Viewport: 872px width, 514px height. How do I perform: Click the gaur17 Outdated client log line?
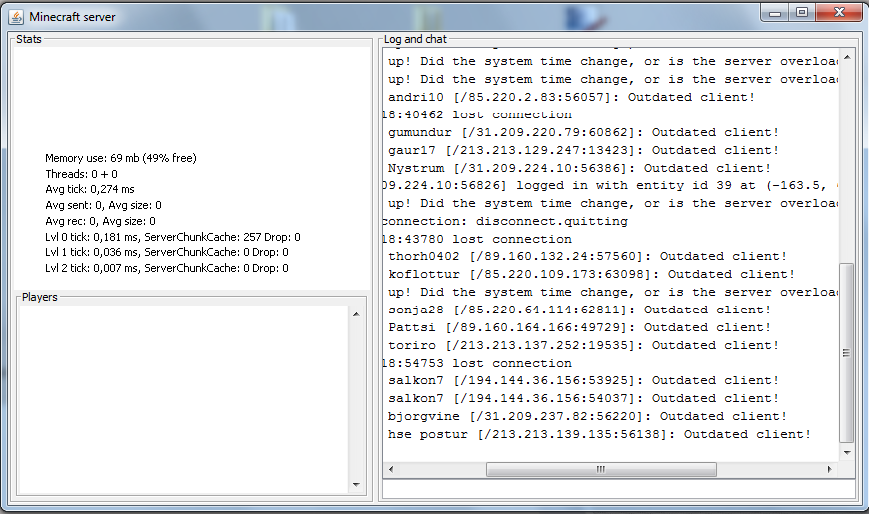tap(583, 150)
